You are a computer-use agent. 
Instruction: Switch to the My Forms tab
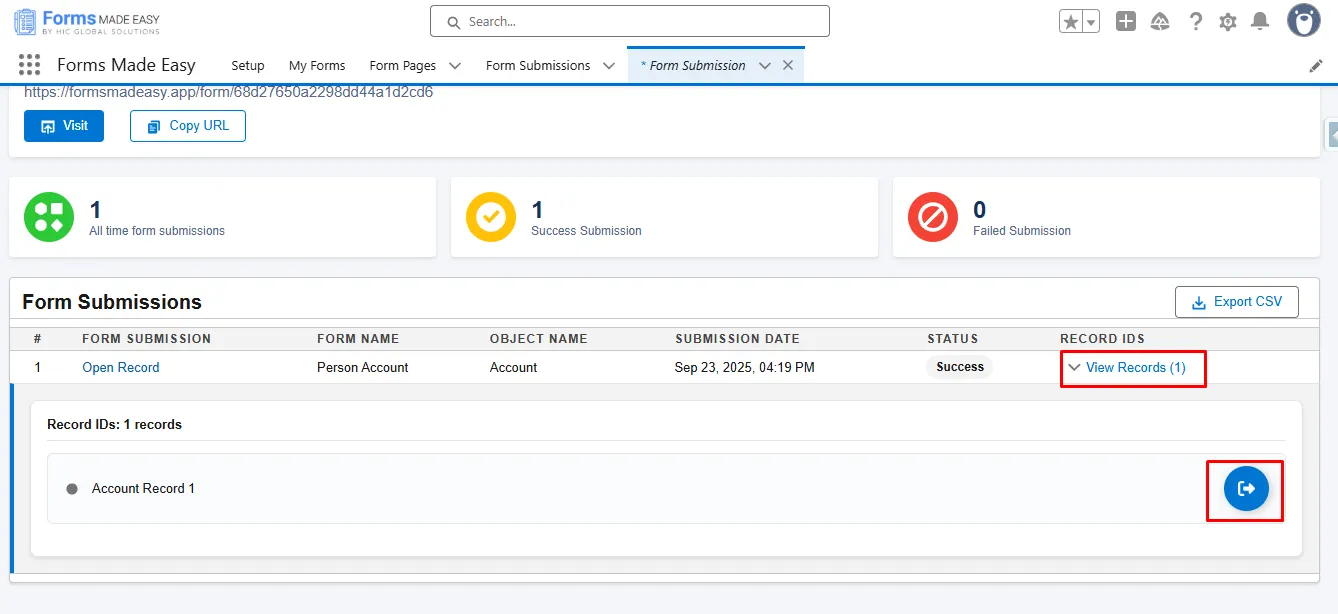coord(317,66)
